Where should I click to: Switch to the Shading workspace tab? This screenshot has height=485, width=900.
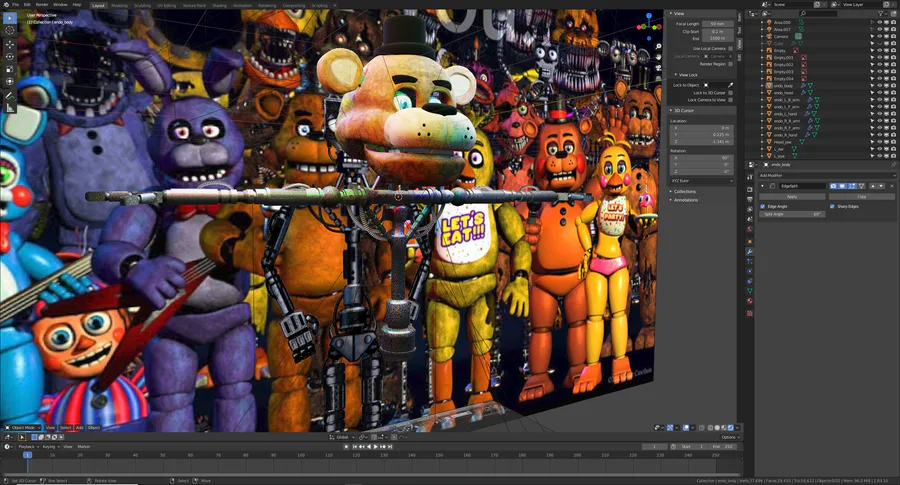point(219,6)
